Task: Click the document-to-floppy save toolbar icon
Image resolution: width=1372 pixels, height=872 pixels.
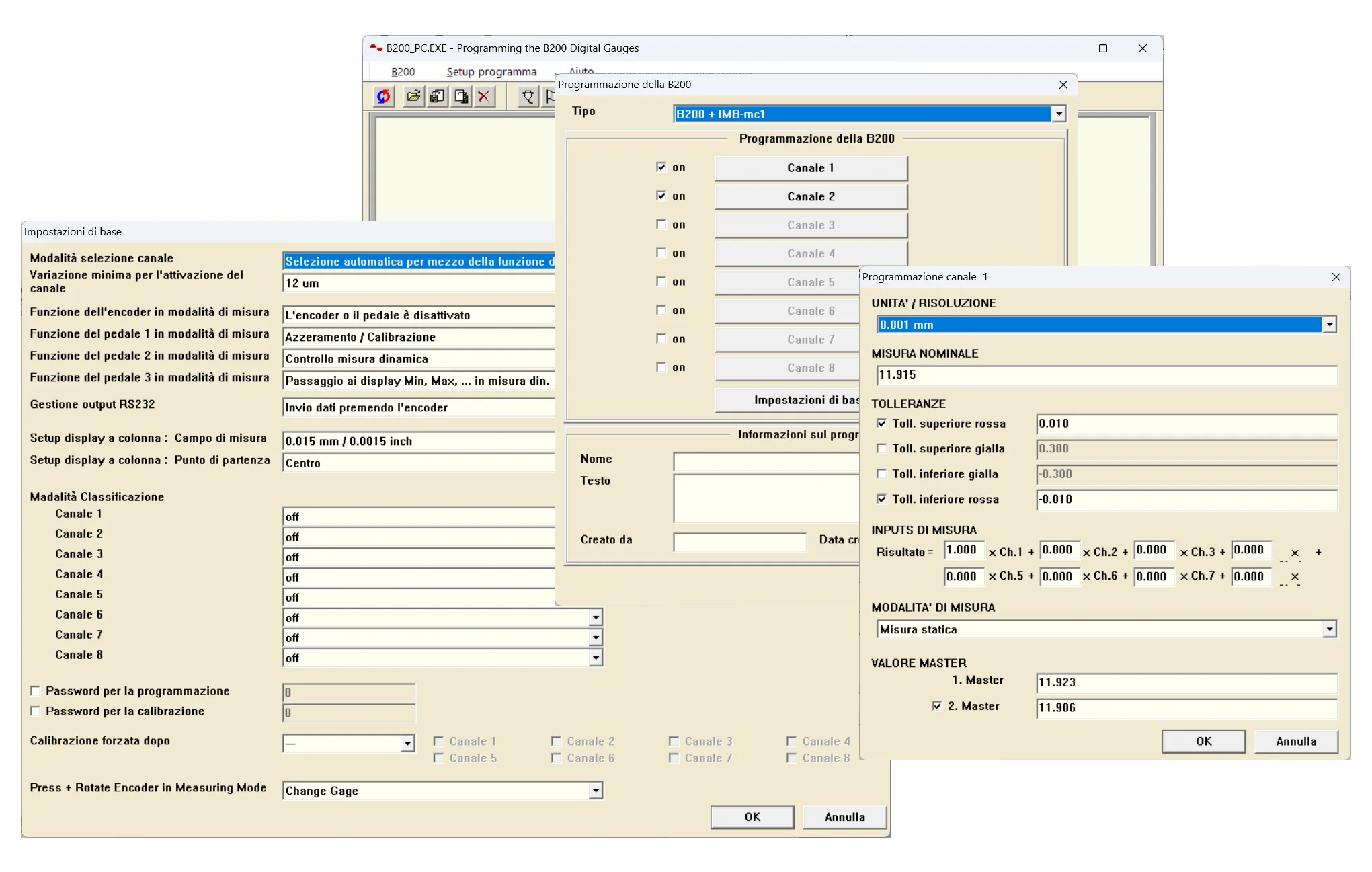Action: pos(461,96)
